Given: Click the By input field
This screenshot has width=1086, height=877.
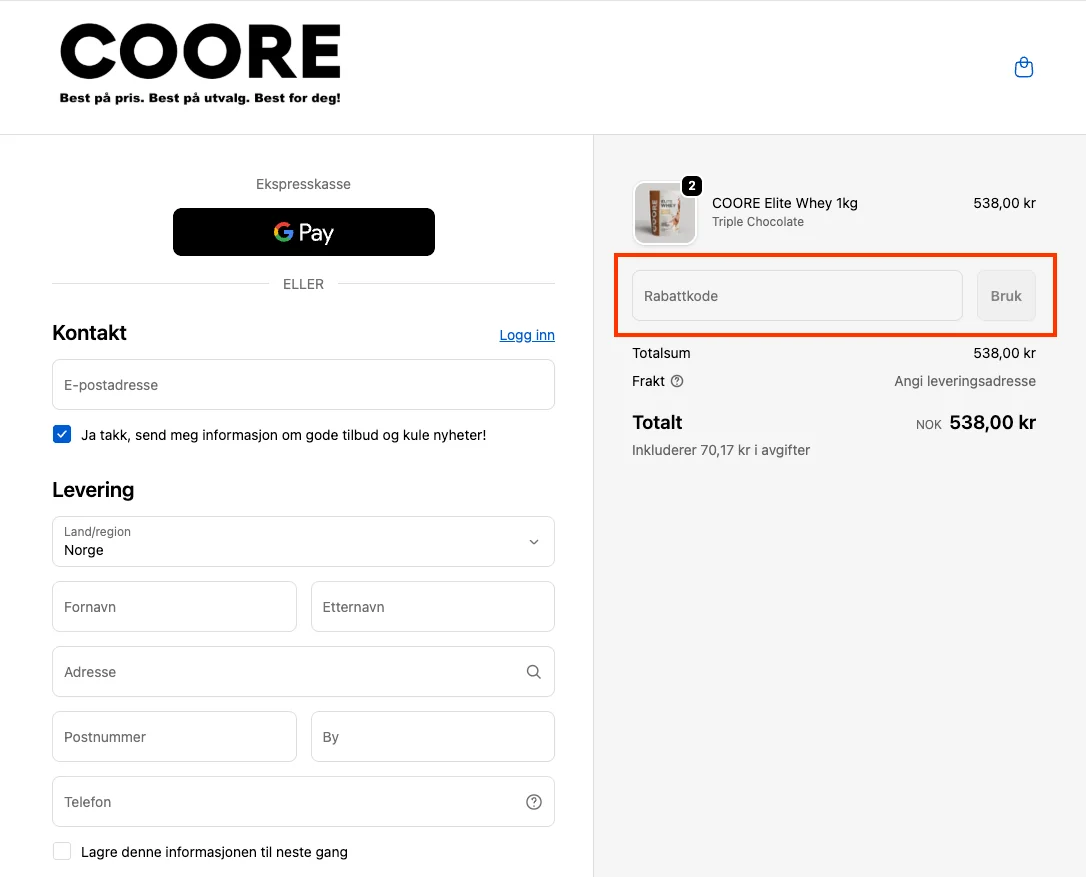Looking at the screenshot, I should 433,736.
